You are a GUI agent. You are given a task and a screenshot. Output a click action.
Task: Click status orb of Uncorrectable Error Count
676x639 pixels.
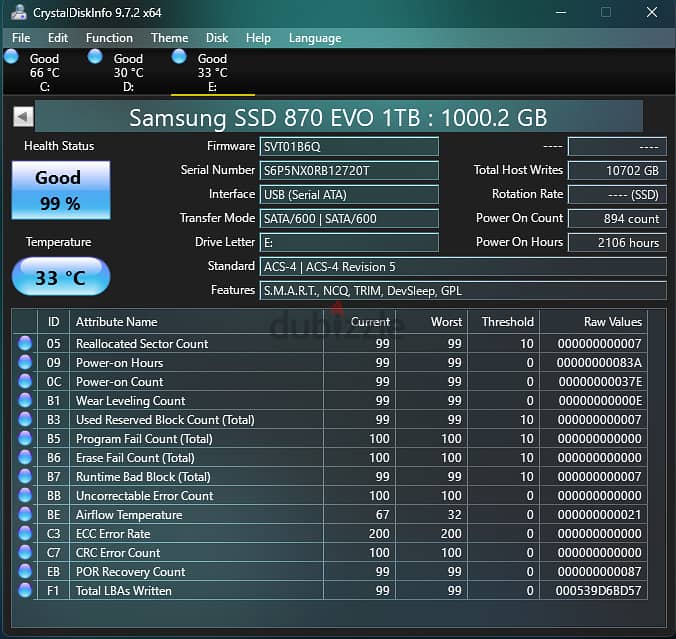[x=25, y=495]
